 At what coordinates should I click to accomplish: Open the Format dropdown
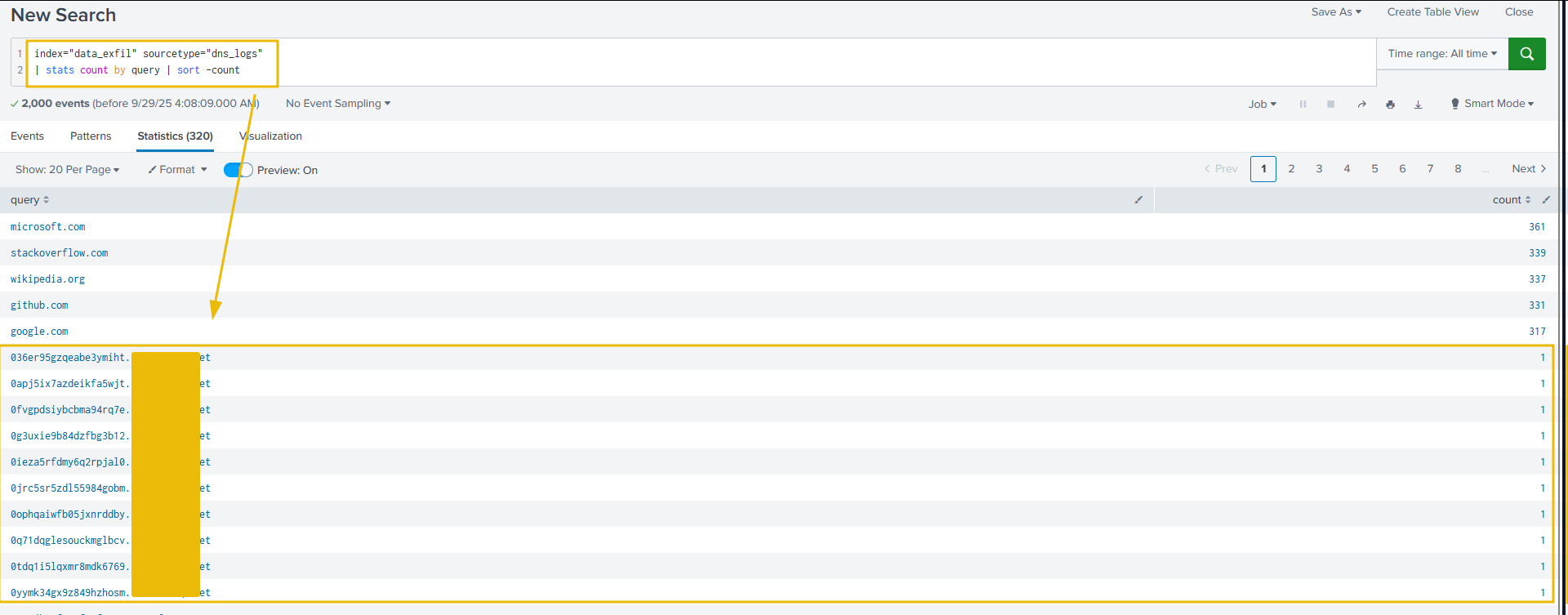point(177,170)
